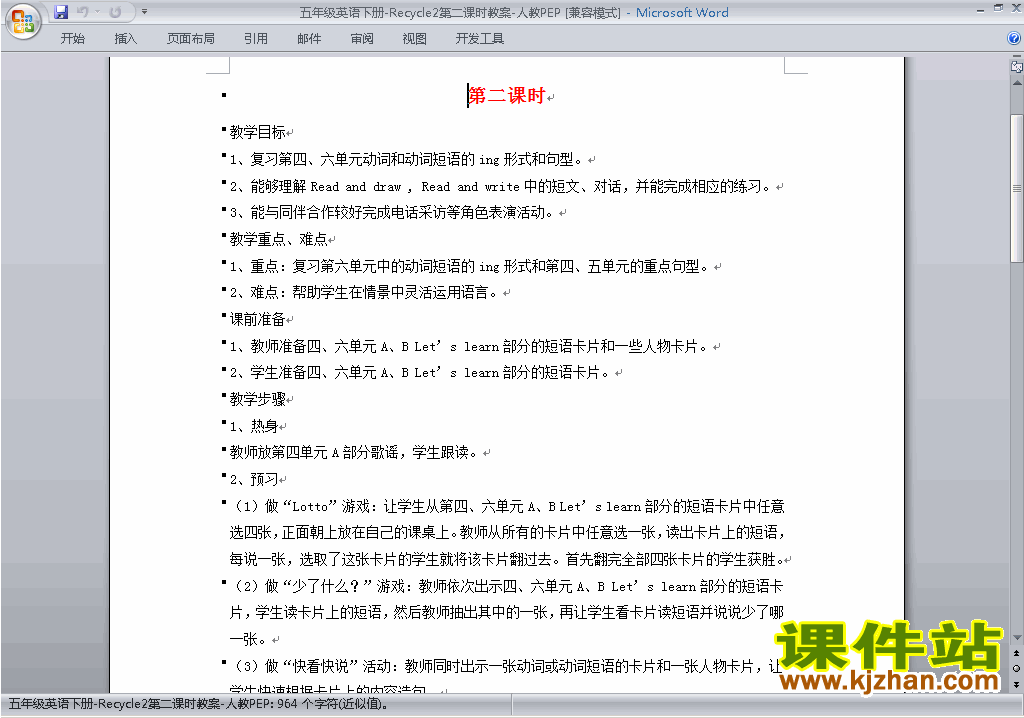Click the line 3、能与同伴合作较好完成电话采访
Screen dimensions: 1024x718
click(391, 212)
